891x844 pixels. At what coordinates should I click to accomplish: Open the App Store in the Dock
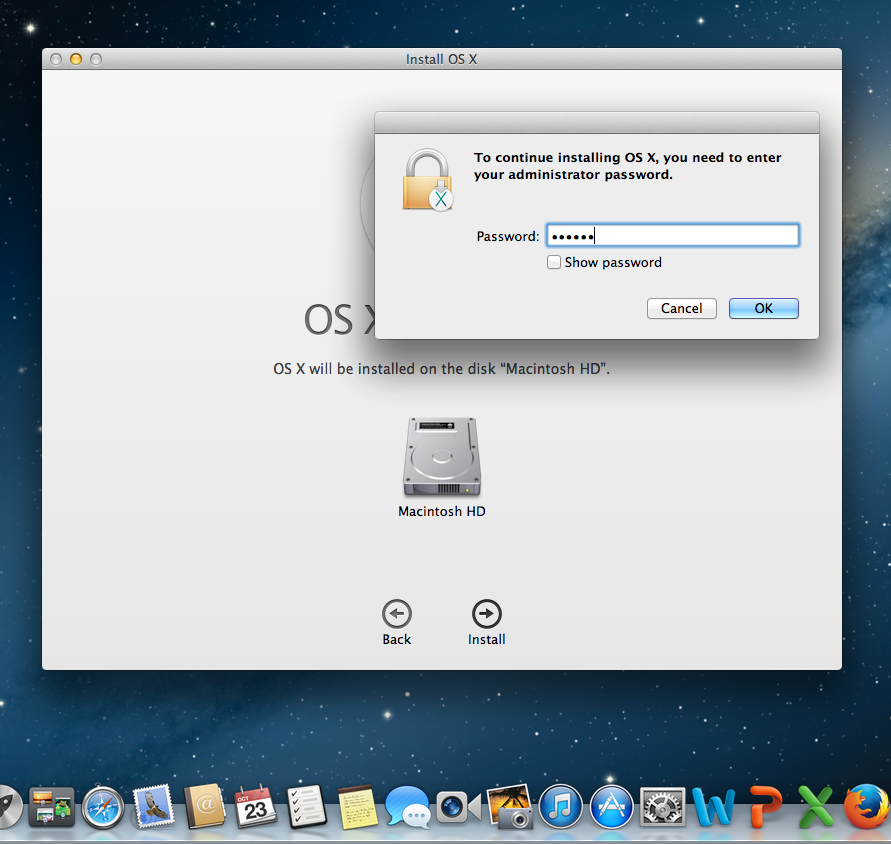(611, 807)
